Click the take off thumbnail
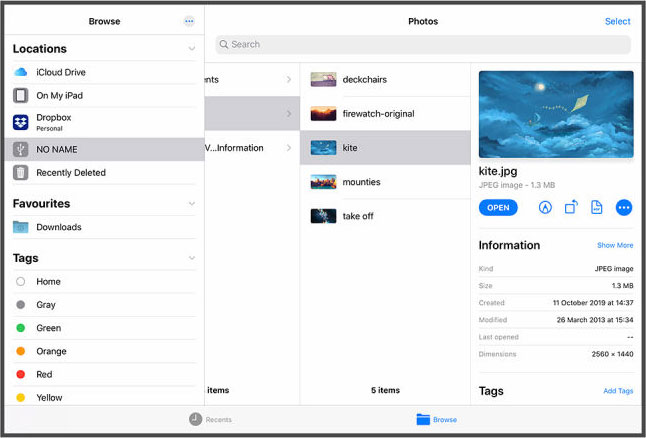 tap(323, 216)
